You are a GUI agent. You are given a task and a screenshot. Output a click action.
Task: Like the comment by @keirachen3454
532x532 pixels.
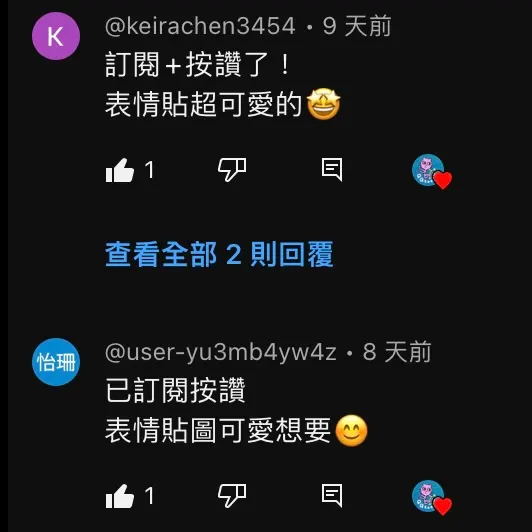(x=120, y=170)
